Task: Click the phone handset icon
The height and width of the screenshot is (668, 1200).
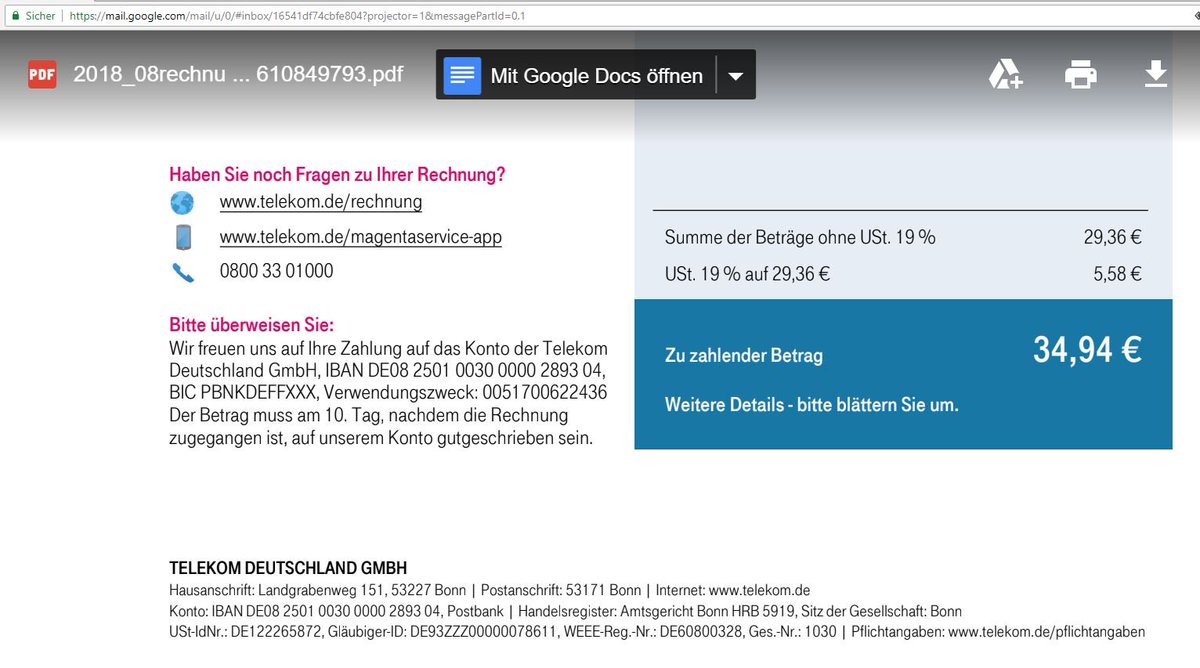Action: coord(183,272)
